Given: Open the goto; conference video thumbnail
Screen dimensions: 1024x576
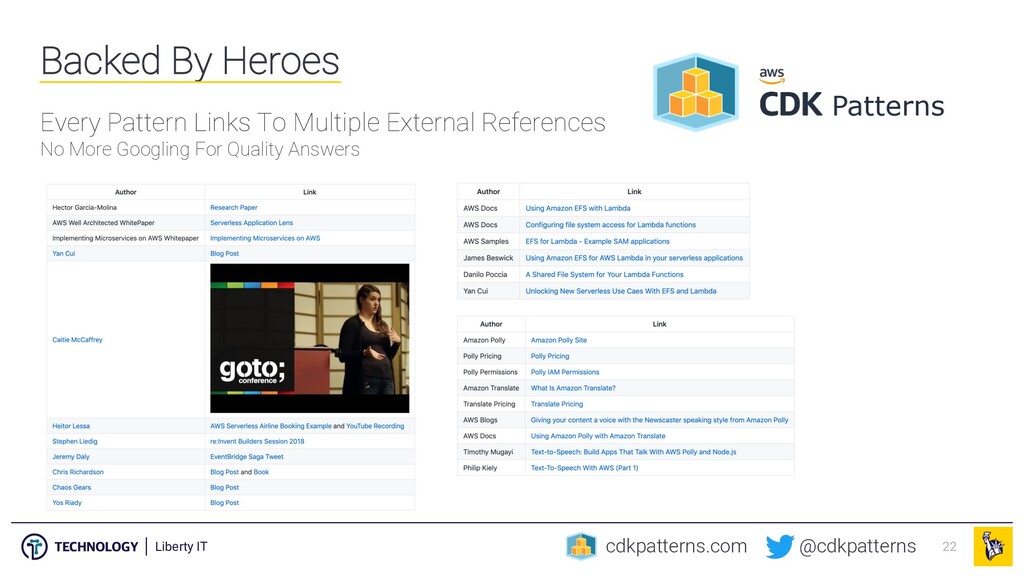Looking at the screenshot, I should pos(310,338).
